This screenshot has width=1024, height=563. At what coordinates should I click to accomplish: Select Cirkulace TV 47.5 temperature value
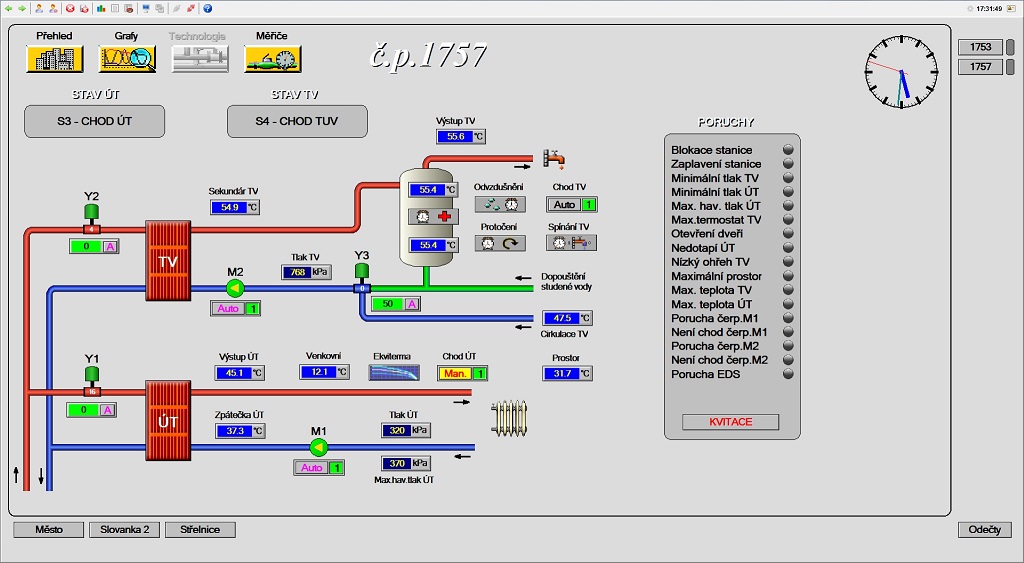click(568, 318)
